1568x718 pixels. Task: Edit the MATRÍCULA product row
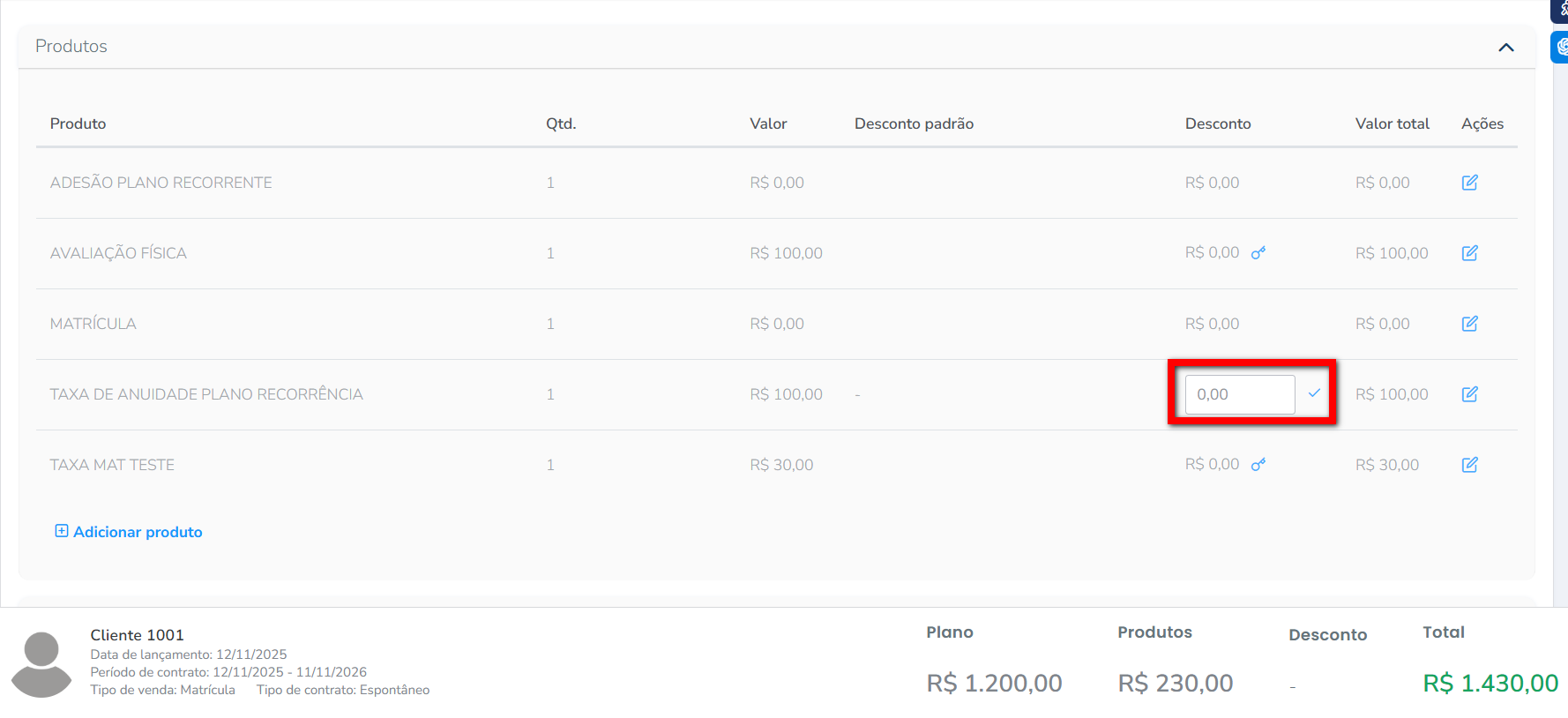(1469, 324)
